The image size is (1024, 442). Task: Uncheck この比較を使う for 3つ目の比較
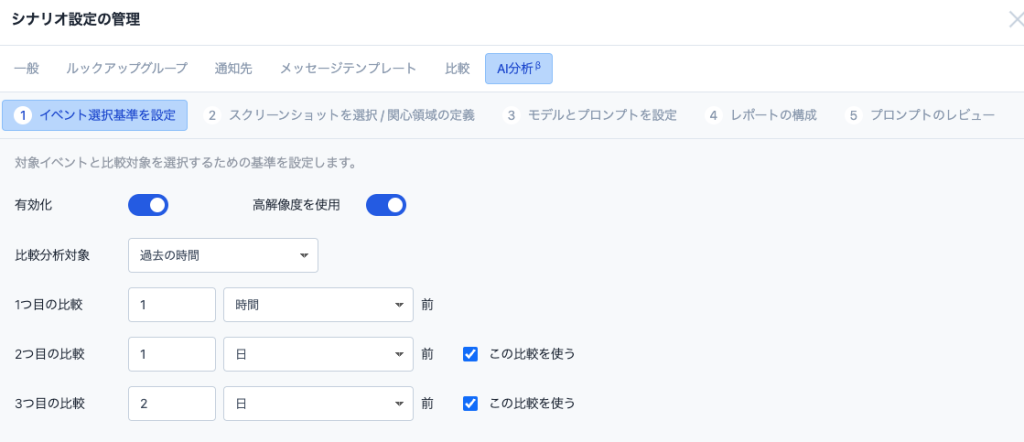tap(471, 403)
